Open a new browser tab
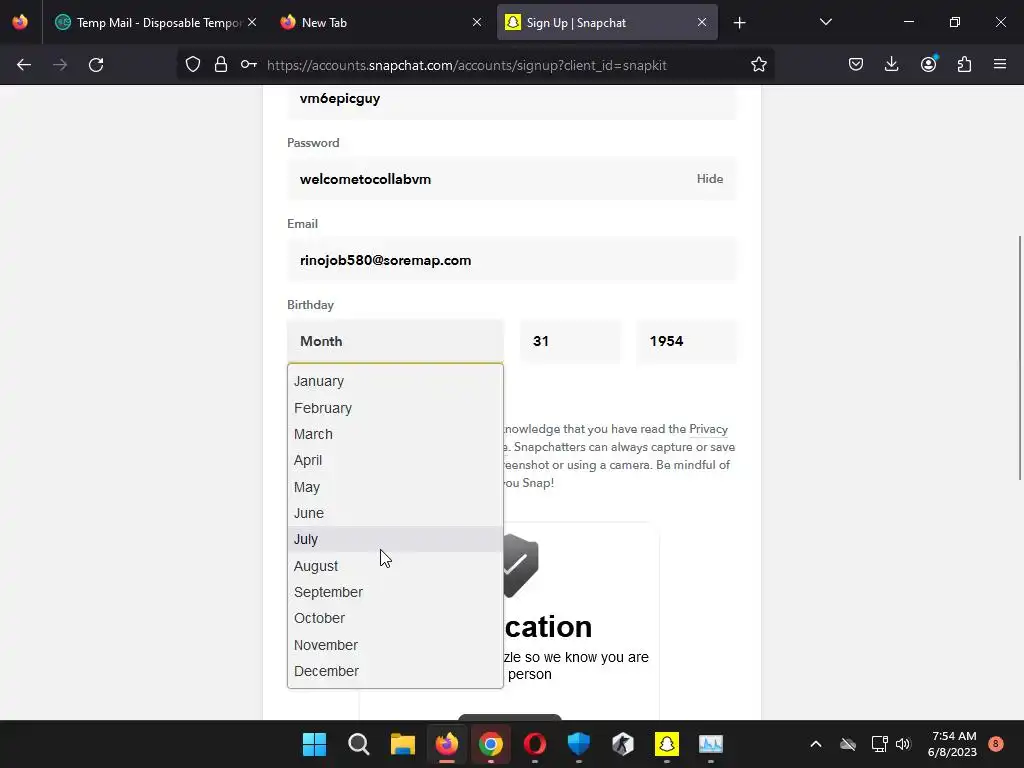 pyautogui.click(x=739, y=23)
